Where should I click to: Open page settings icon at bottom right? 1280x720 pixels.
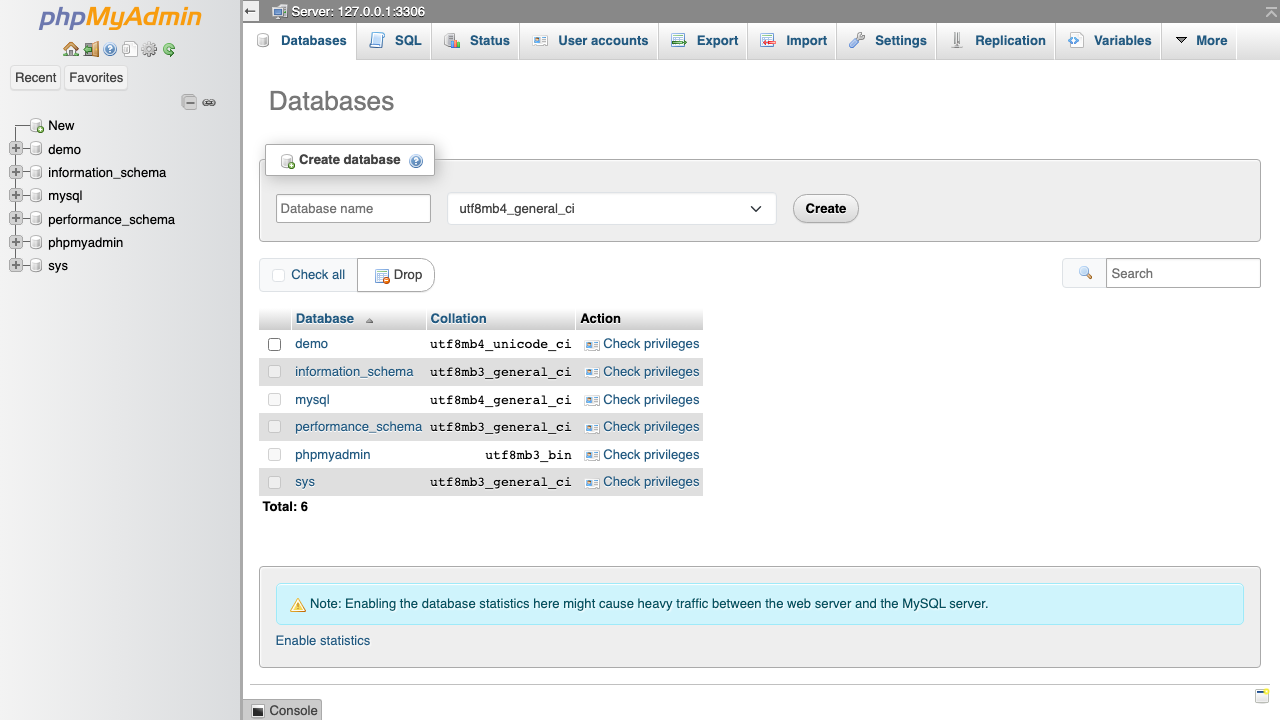coord(1262,696)
